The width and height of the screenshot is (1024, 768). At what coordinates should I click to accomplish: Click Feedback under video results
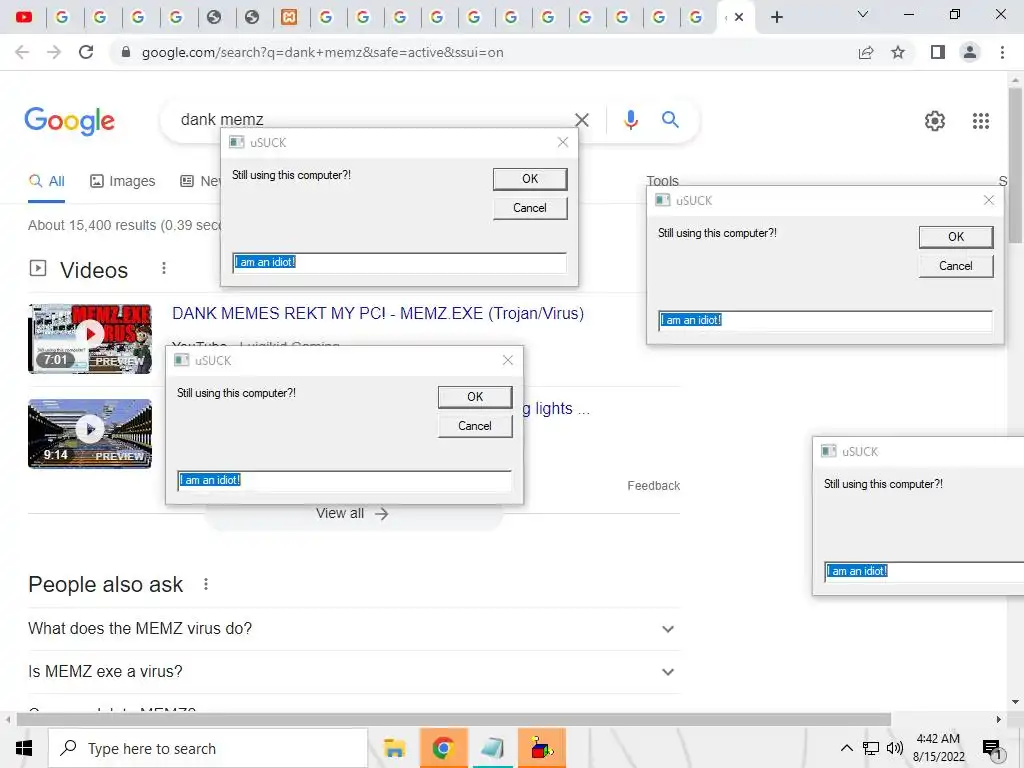653,486
